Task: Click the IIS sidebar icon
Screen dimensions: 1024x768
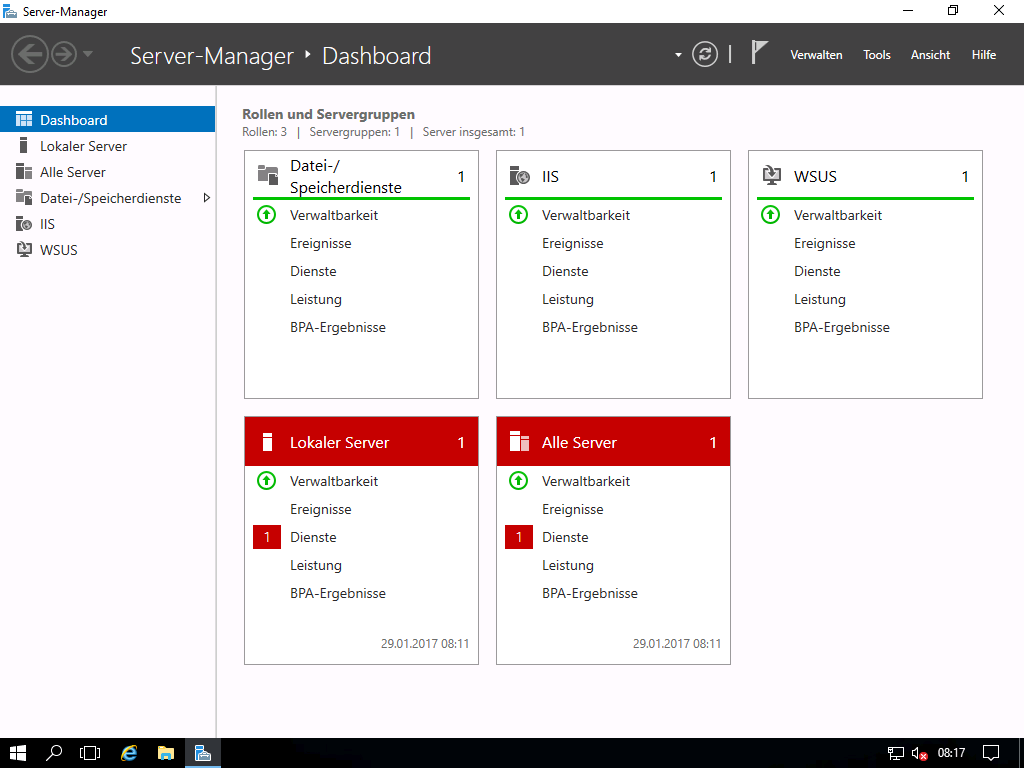Action: tap(24, 223)
